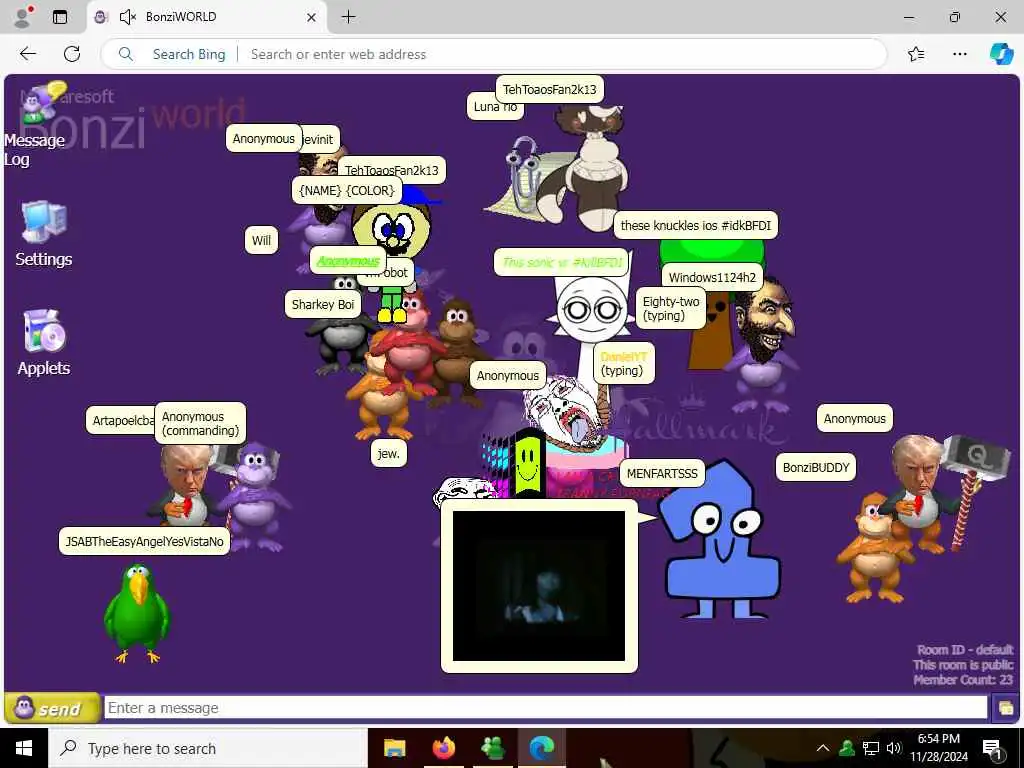The height and width of the screenshot is (768, 1024).
Task: Open the tab actions menu icon
Action: pyautogui.click(x=59, y=17)
